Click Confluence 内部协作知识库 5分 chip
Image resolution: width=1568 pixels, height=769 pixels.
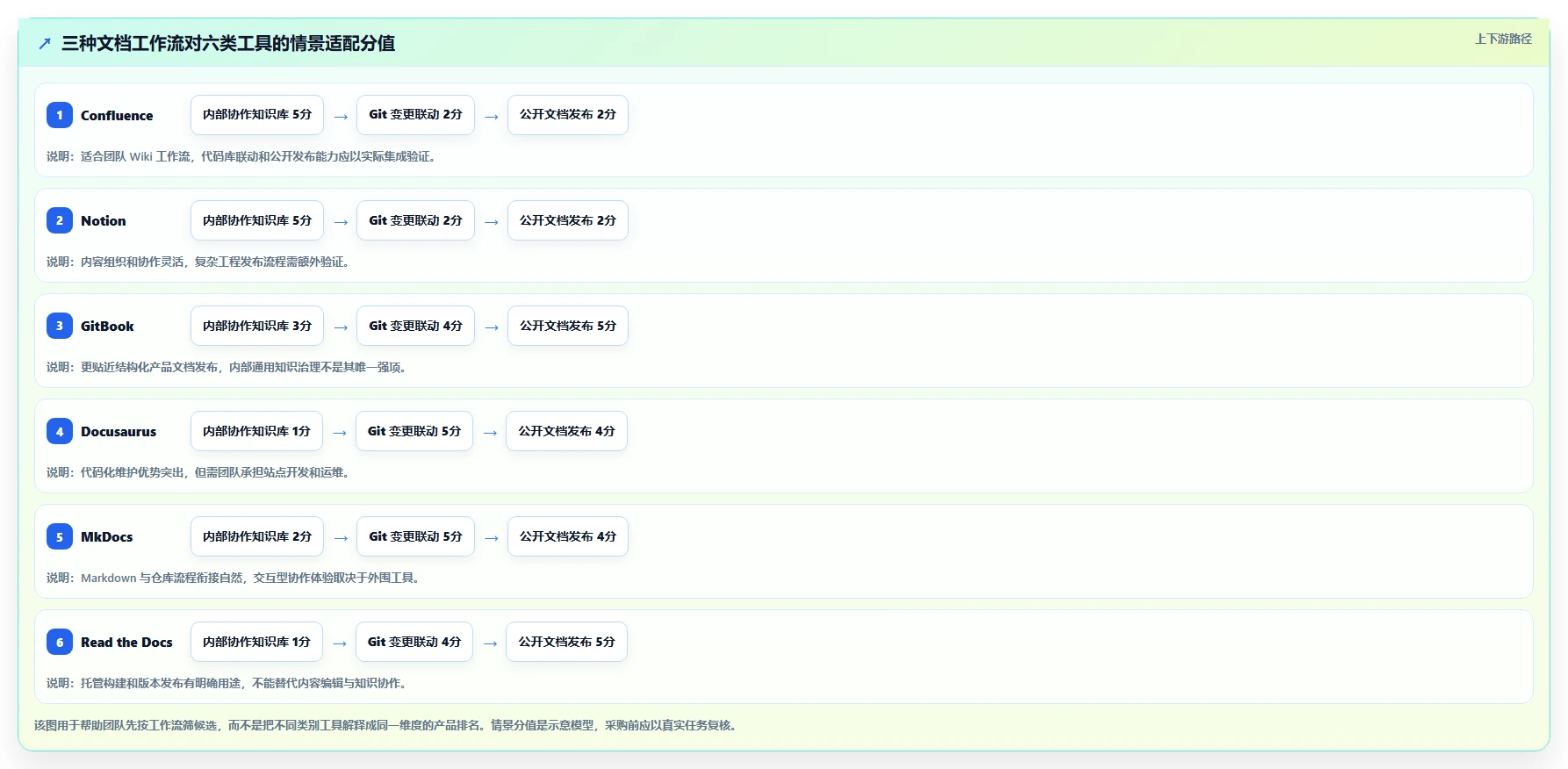click(257, 115)
